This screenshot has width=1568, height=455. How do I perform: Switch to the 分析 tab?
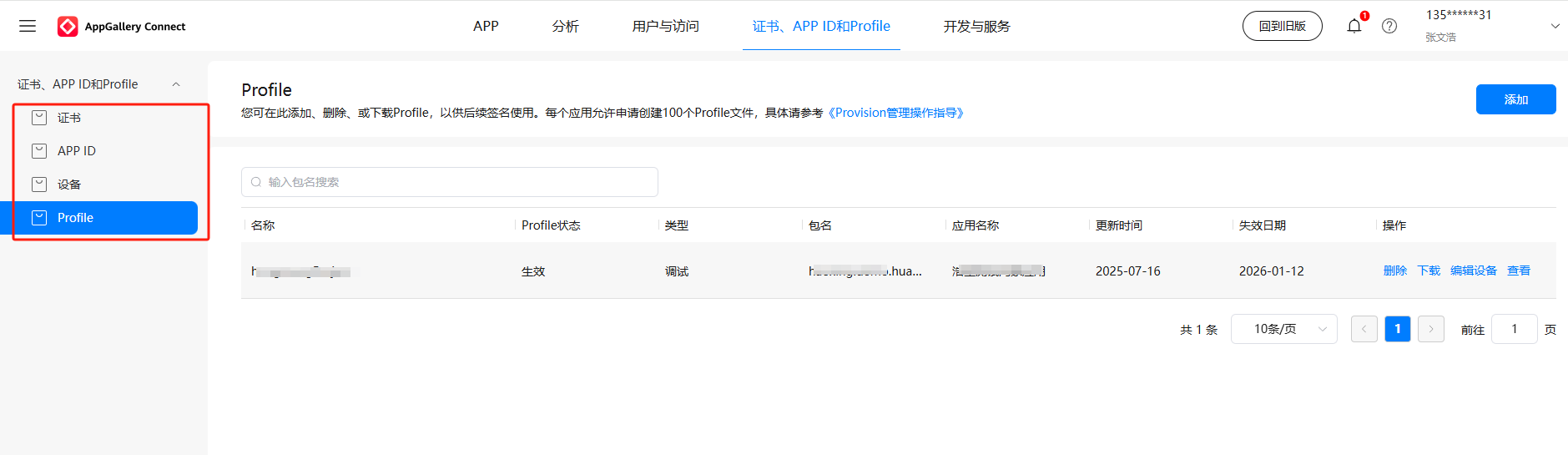[x=565, y=26]
